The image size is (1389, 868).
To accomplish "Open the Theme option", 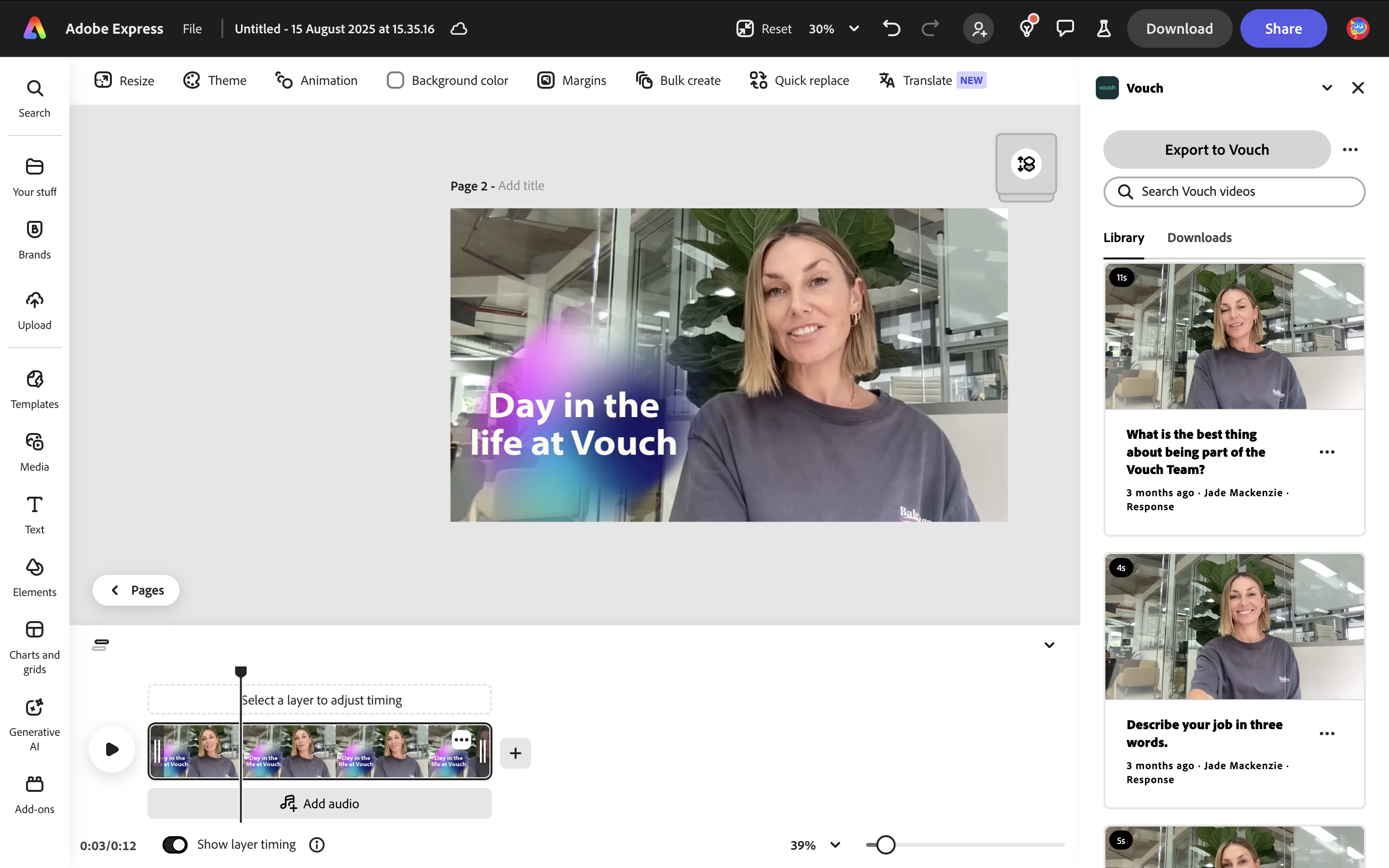I will click(215, 81).
